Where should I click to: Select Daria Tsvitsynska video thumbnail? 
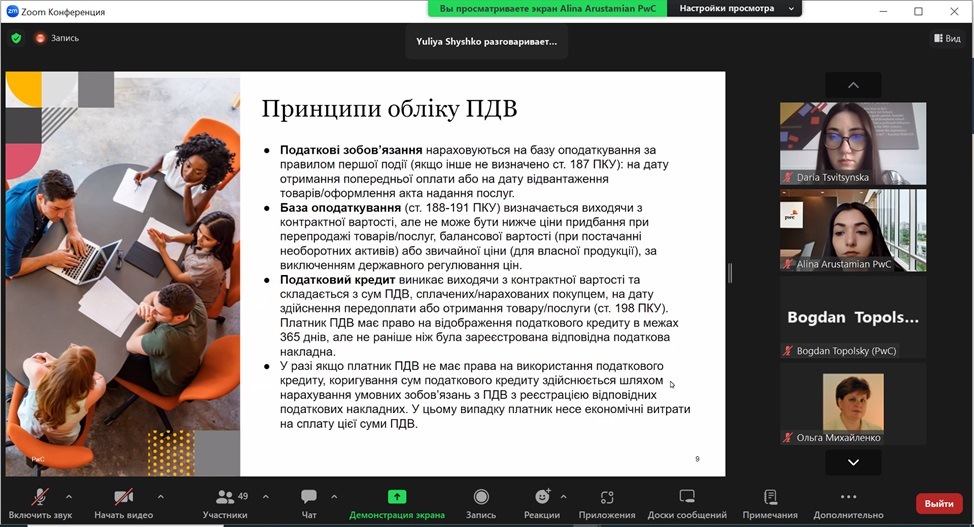[853, 144]
